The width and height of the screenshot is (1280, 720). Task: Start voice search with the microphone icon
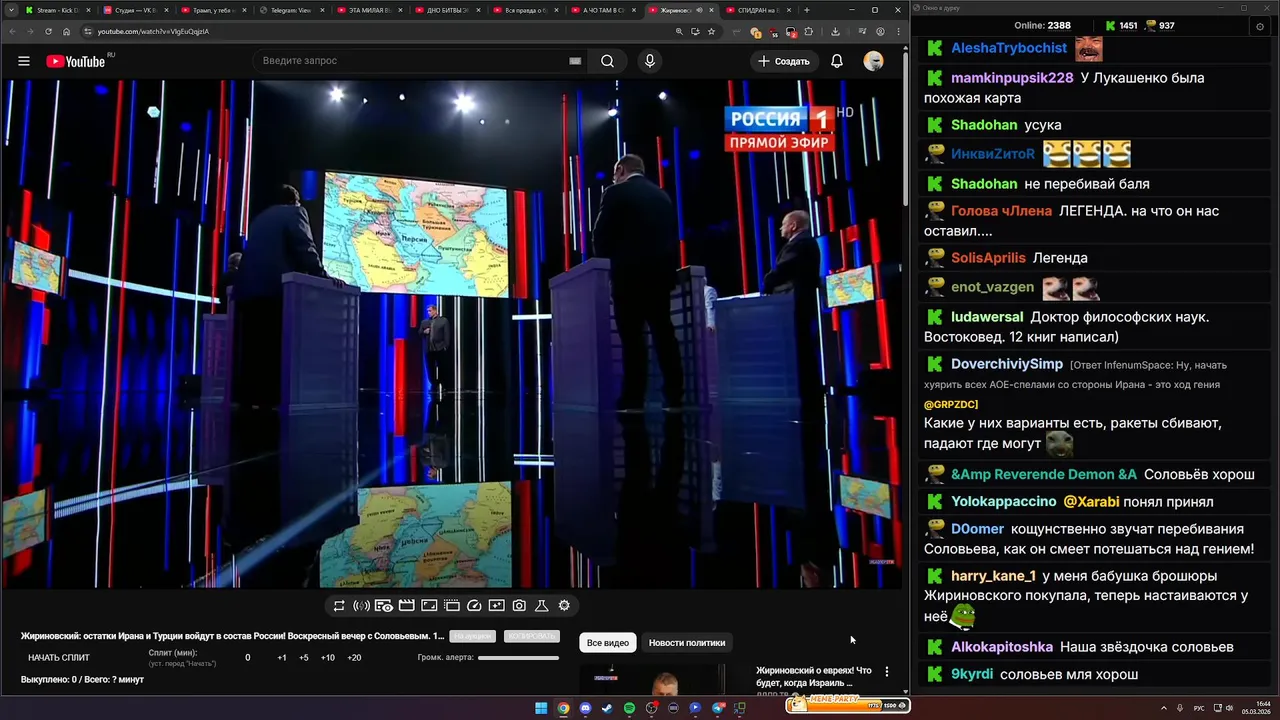(x=650, y=61)
